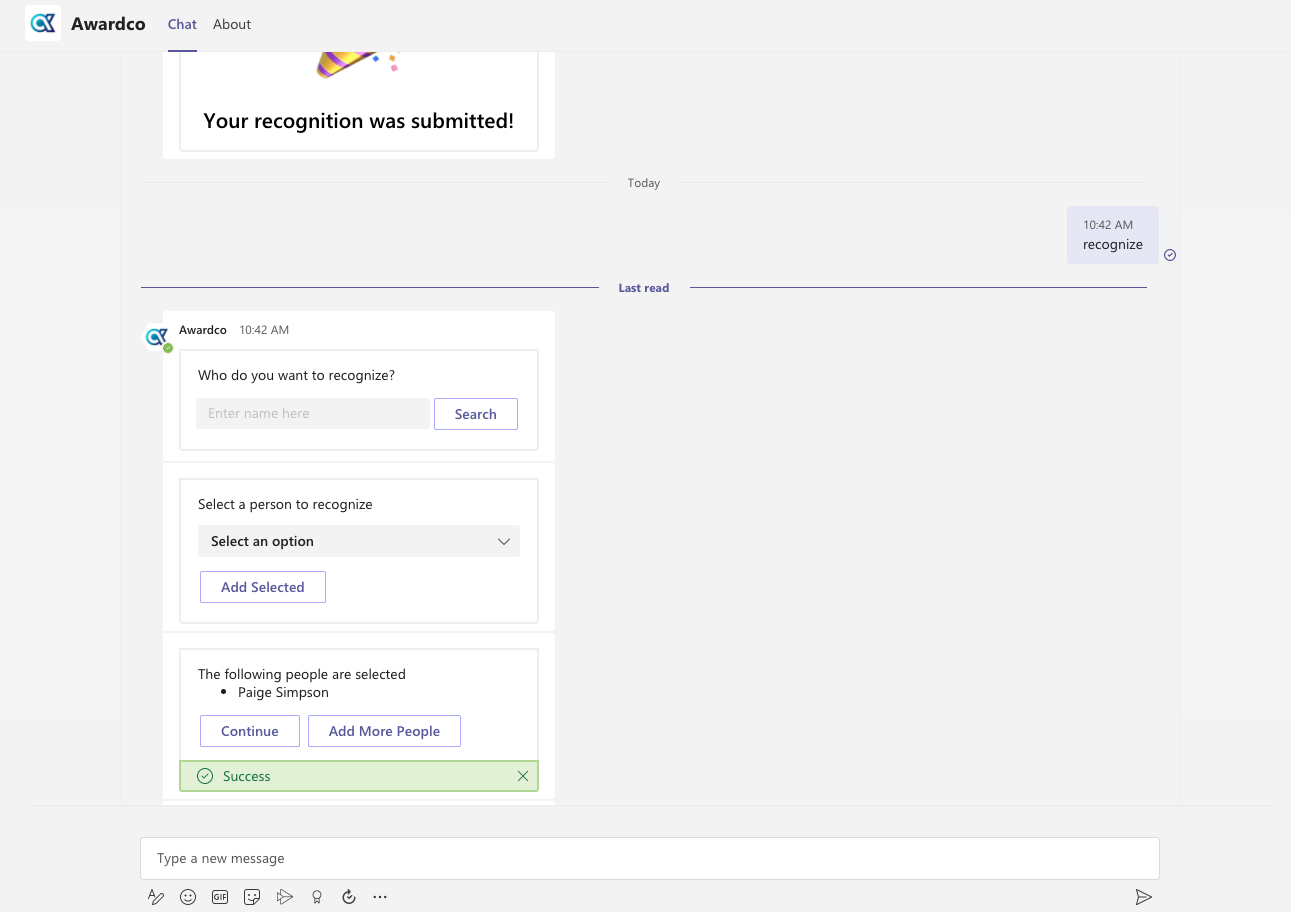
Task: Click the Awardco bot avatar
Action: point(156,338)
